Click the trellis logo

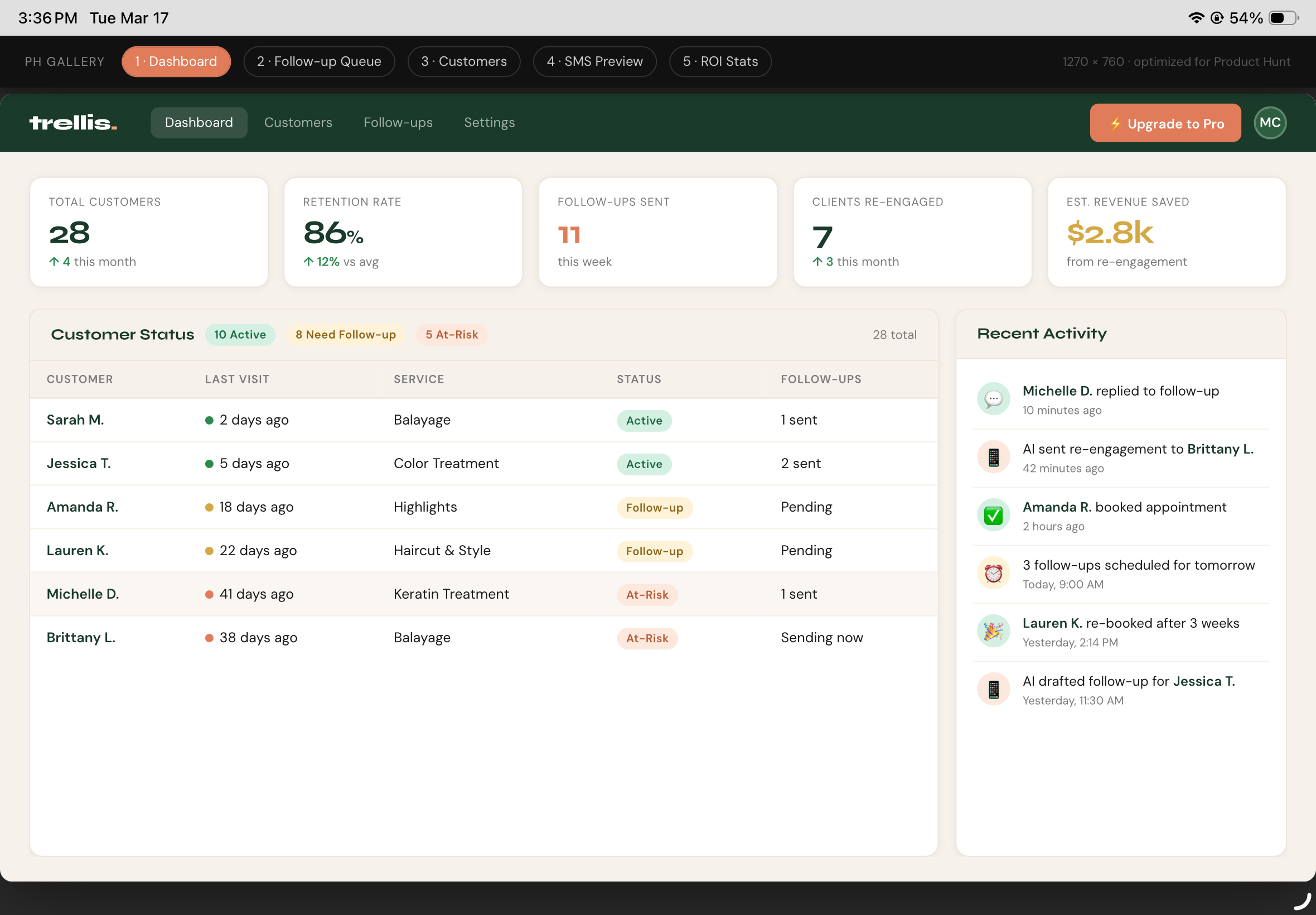(x=72, y=123)
